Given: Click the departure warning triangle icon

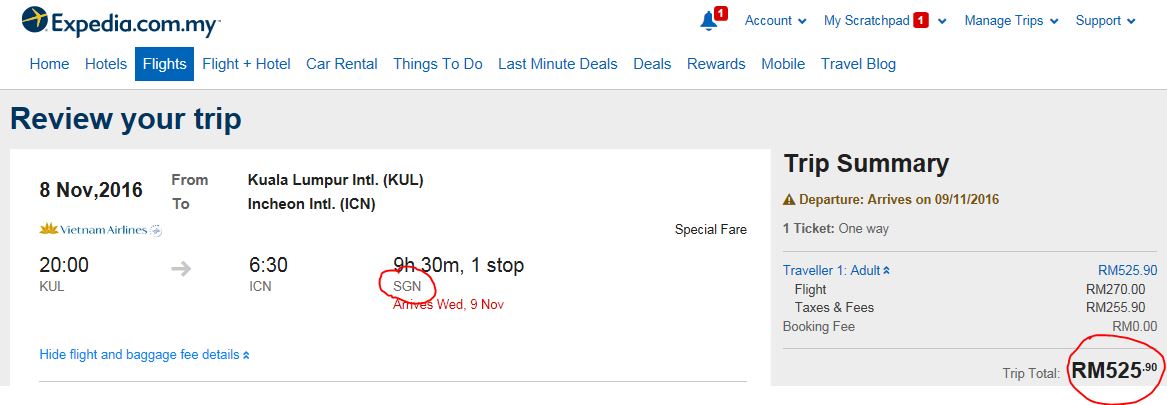Looking at the screenshot, I should (789, 200).
